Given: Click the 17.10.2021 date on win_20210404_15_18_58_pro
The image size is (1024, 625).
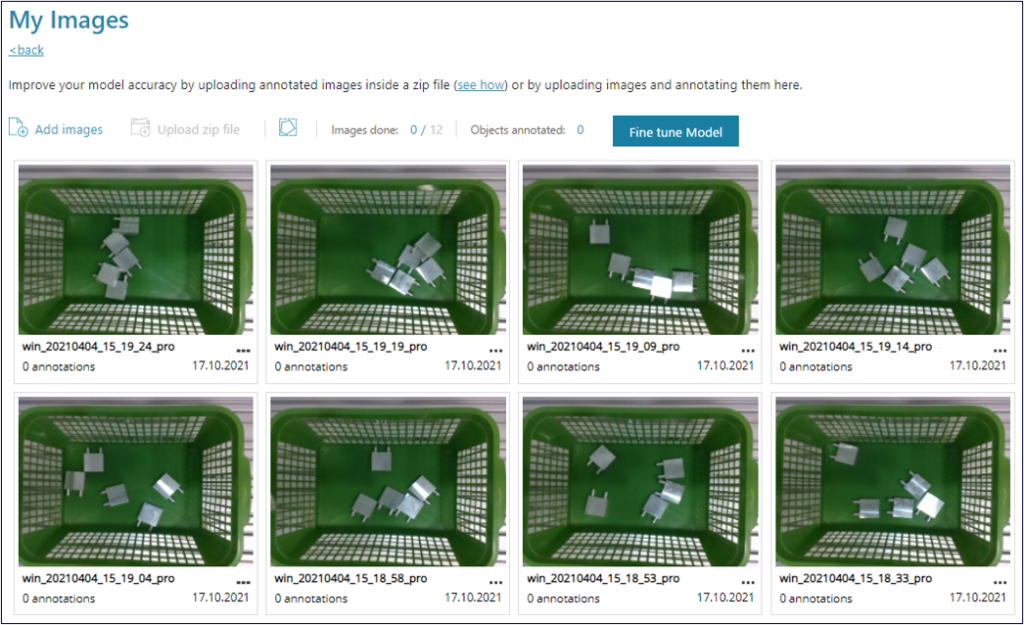Looking at the screenshot, I should [x=473, y=598].
